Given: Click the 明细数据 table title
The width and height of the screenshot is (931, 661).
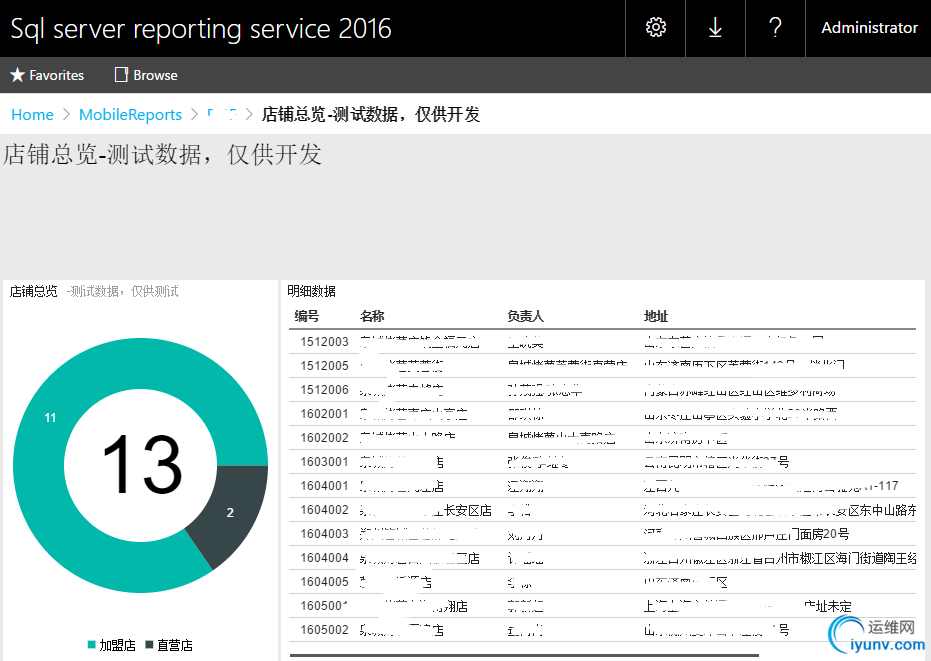Looking at the screenshot, I should coord(311,291).
